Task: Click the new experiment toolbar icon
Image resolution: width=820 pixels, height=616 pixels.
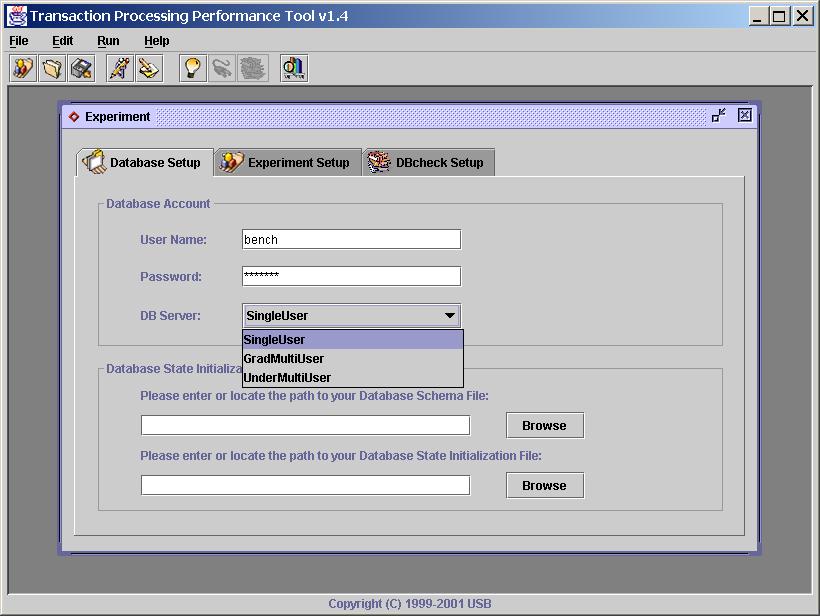Action: coord(23,68)
